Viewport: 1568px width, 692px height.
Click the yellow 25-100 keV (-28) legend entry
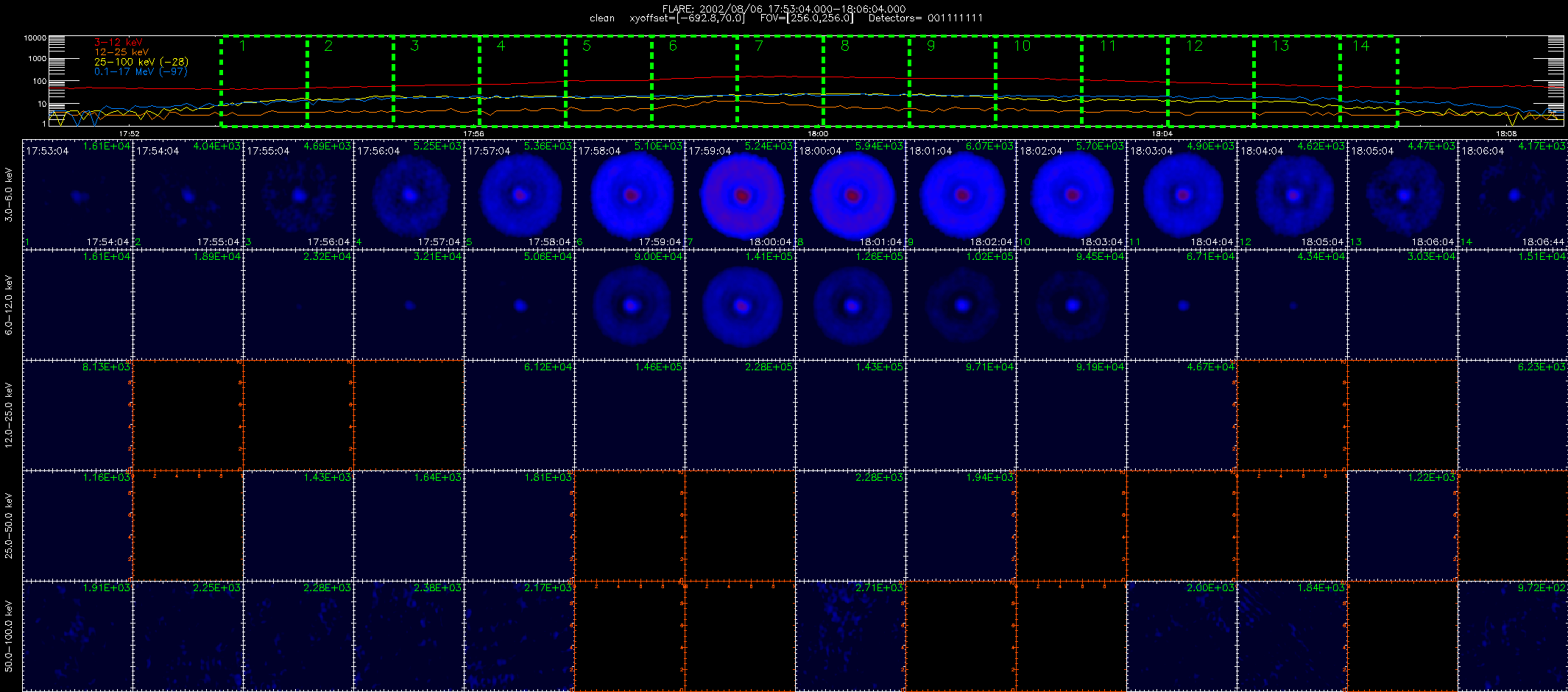(x=141, y=62)
